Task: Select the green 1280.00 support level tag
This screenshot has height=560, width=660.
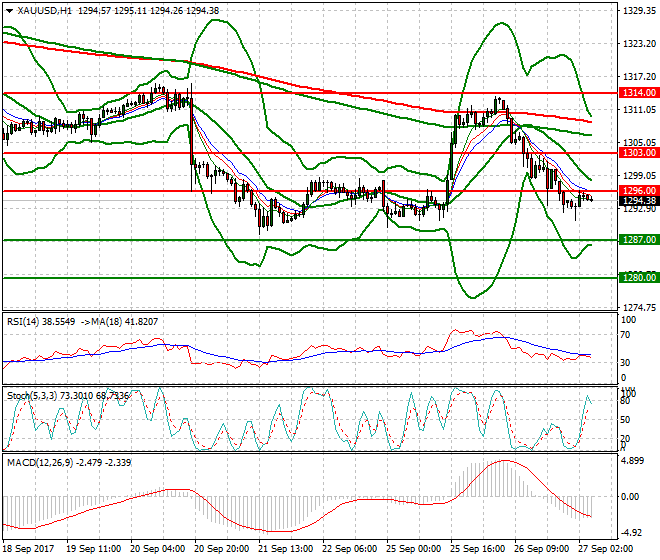Action: [x=639, y=277]
